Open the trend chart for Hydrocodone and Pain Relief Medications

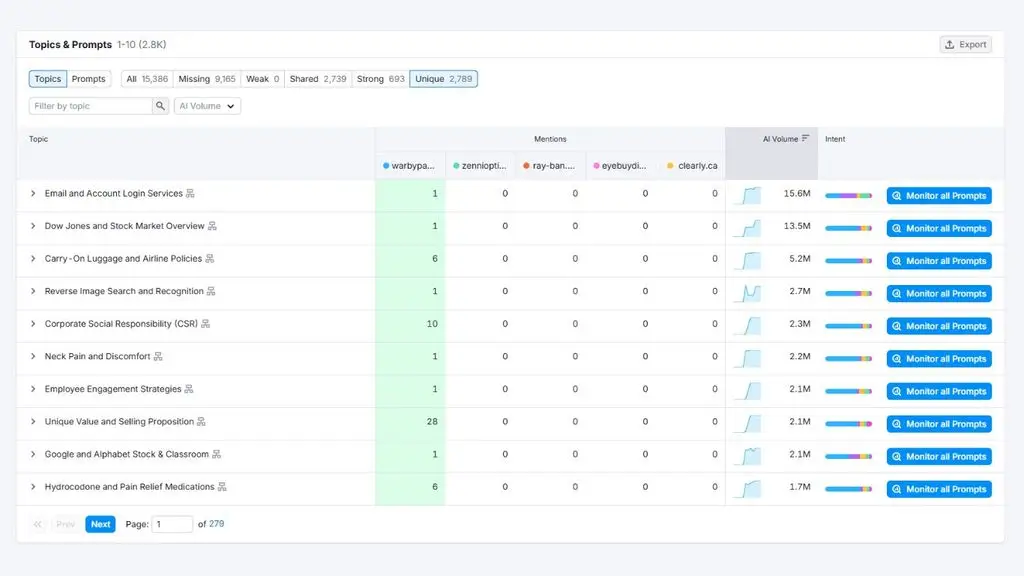[x=748, y=488]
